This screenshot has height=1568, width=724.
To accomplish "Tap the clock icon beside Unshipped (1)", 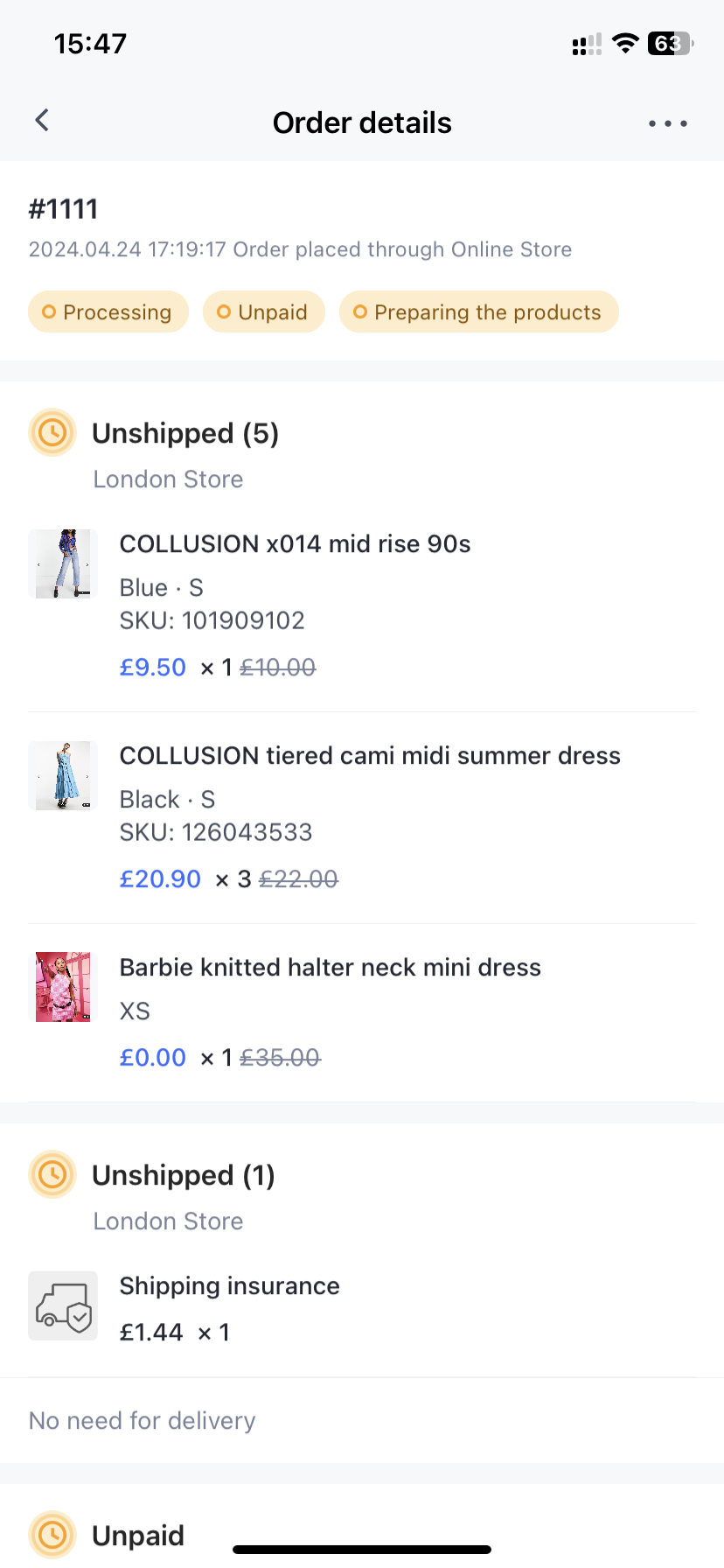I will [52, 1174].
